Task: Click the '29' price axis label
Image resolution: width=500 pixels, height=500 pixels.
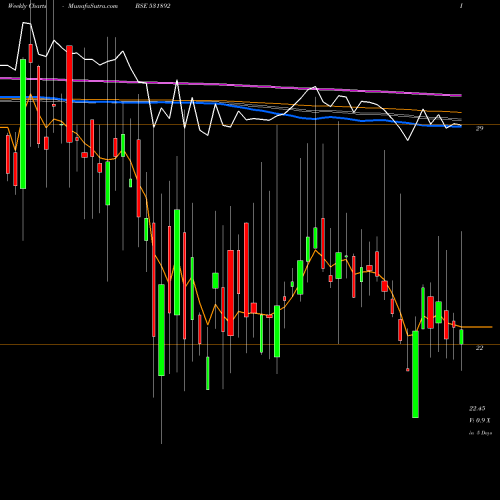Action: pos(479,129)
